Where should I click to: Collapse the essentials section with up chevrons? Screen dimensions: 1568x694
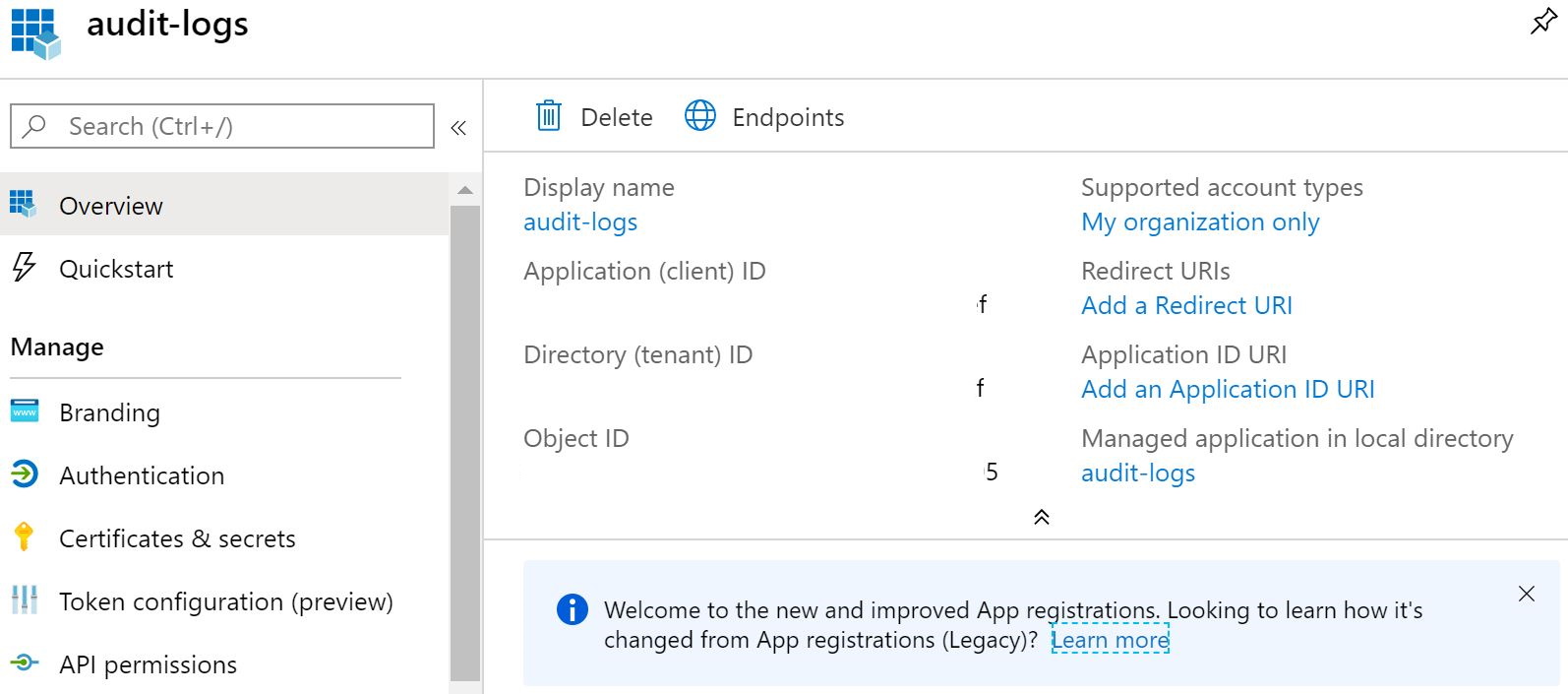point(1042,517)
